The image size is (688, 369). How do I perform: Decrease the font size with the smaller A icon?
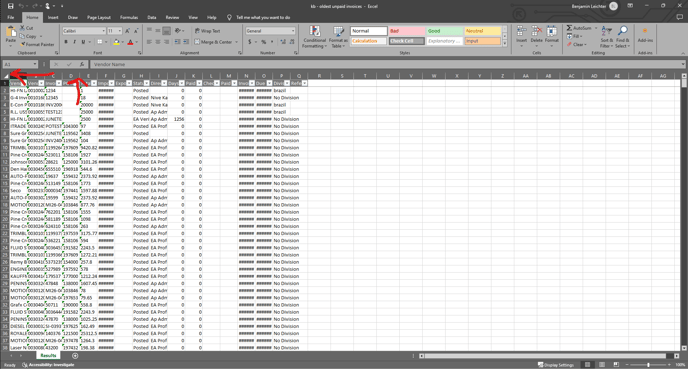pos(136,31)
